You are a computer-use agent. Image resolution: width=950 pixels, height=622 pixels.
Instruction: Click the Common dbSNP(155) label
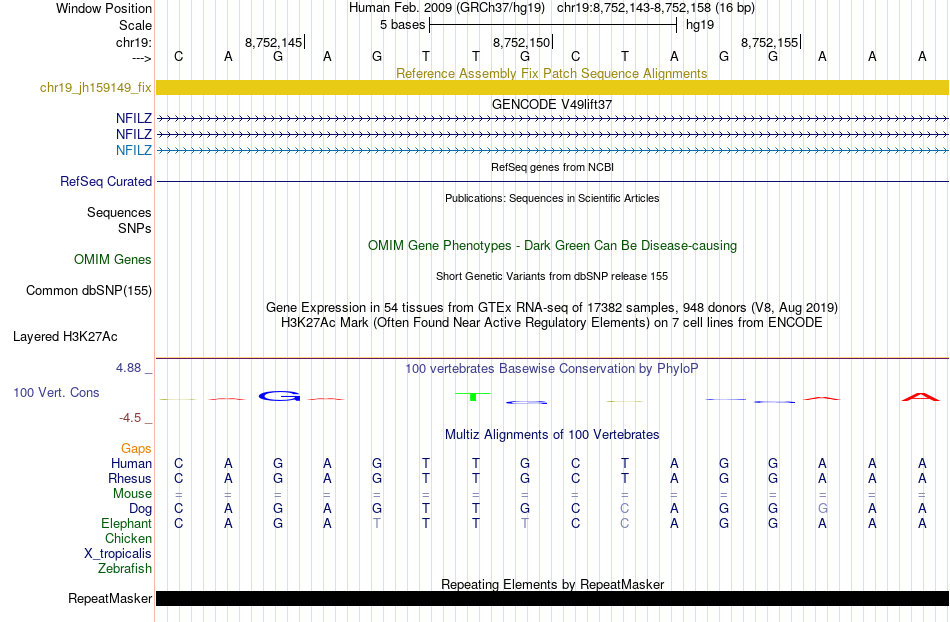tap(89, 291)
